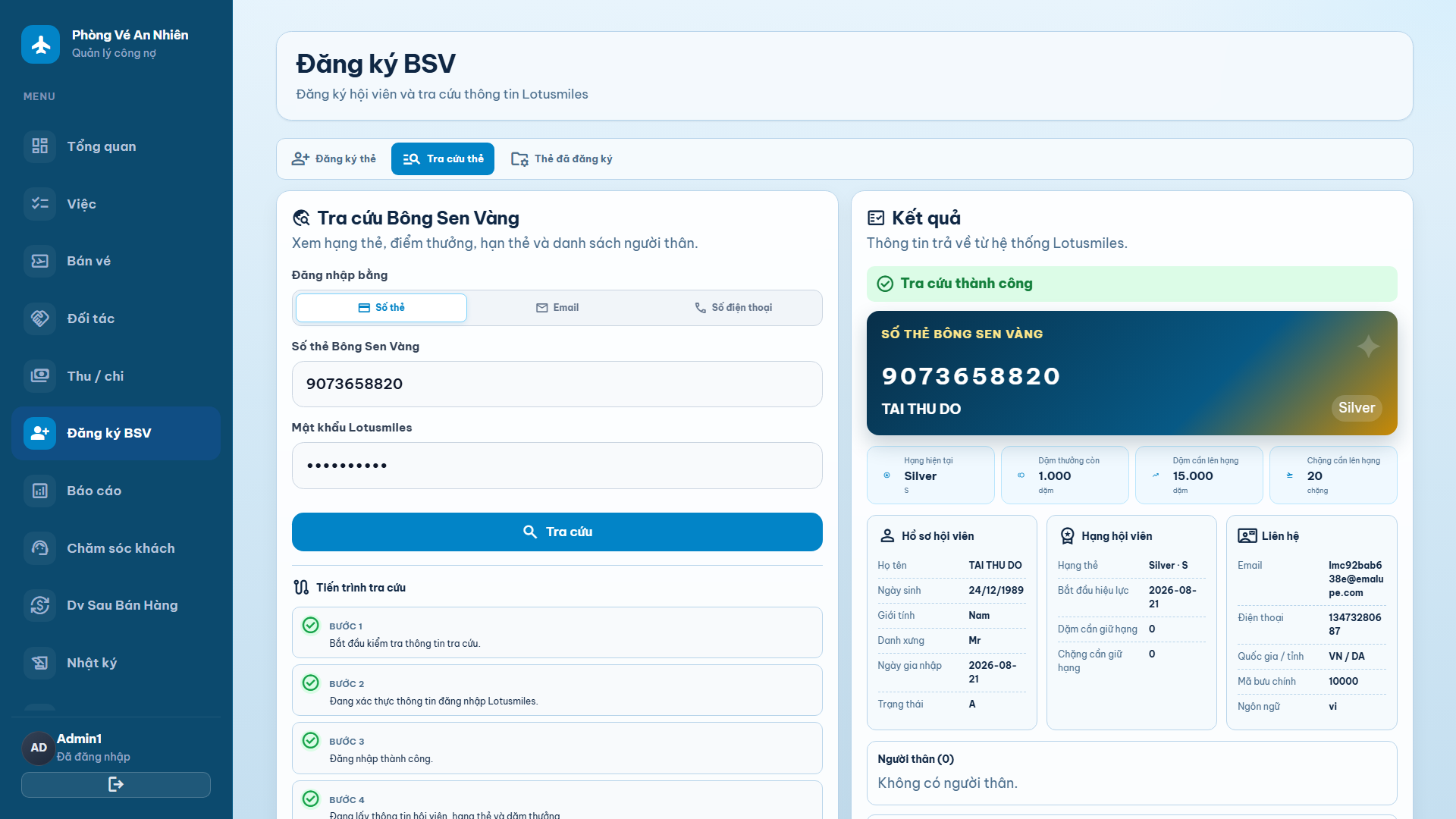The width and height of the screenshot is (1456, 819).
Task: Click the Nhật ký log icon
Action: (x=39, y=663)
